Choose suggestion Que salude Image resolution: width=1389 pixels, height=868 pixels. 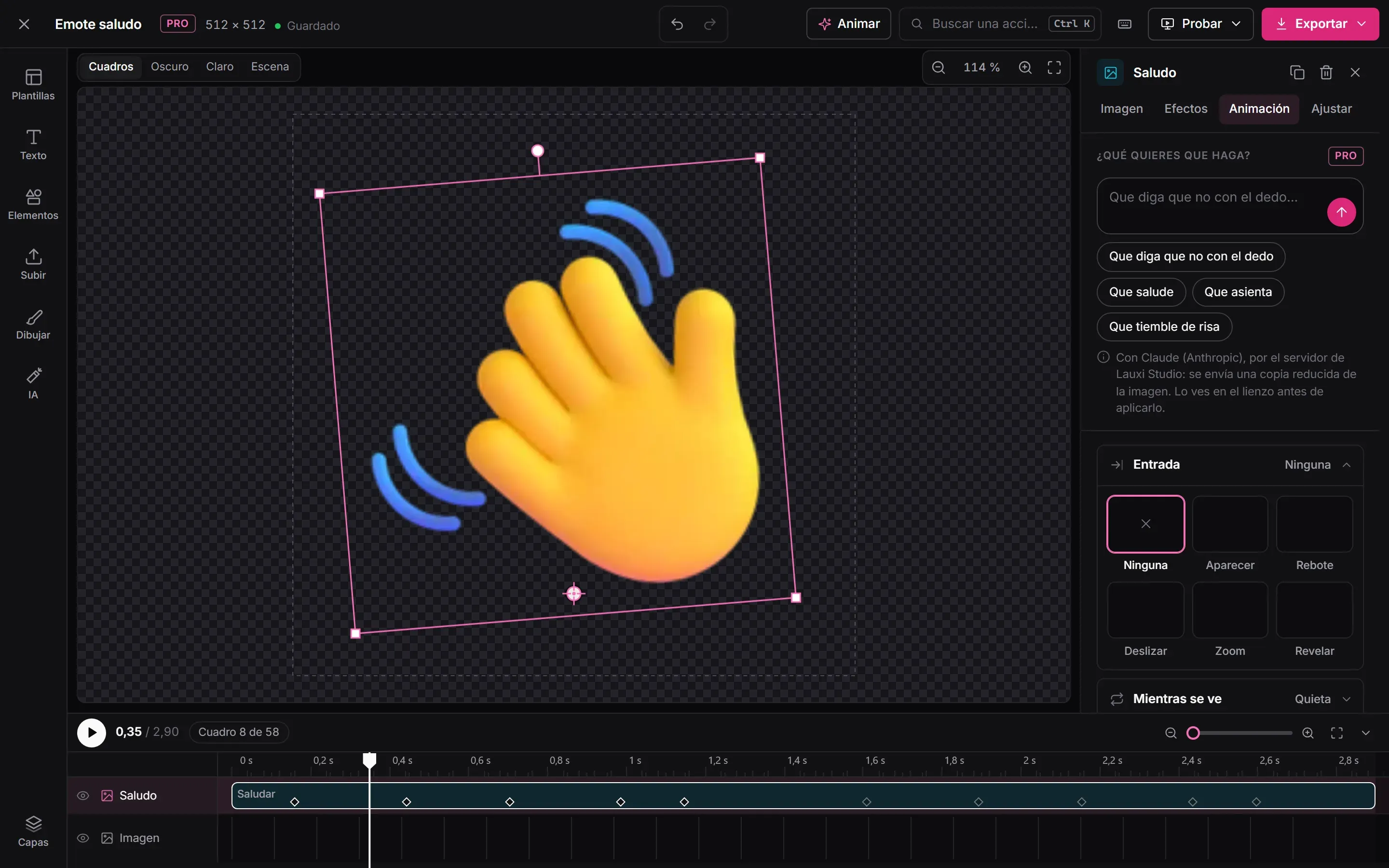coord(1141,292)
